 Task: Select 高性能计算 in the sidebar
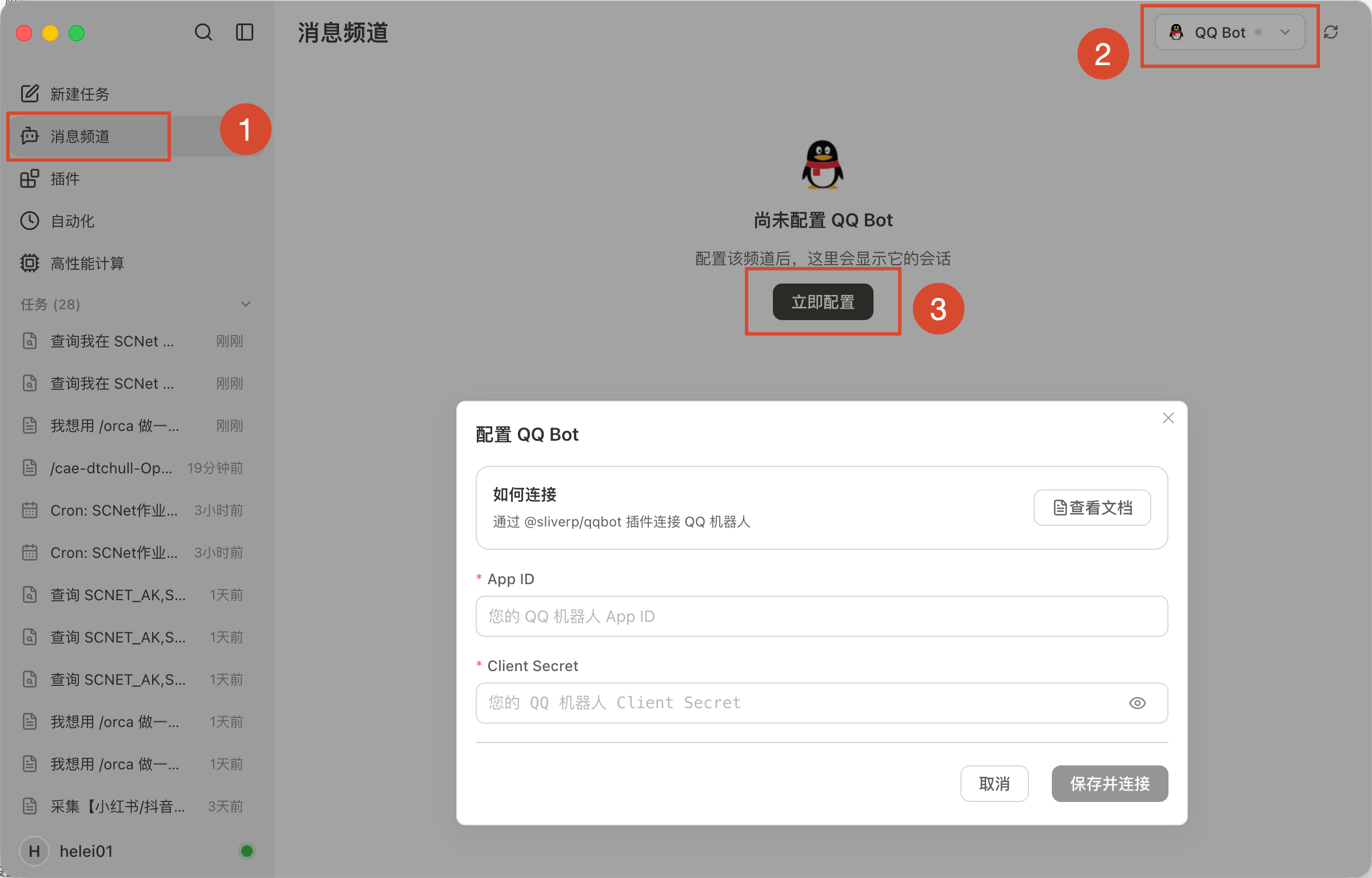(137, 263)
